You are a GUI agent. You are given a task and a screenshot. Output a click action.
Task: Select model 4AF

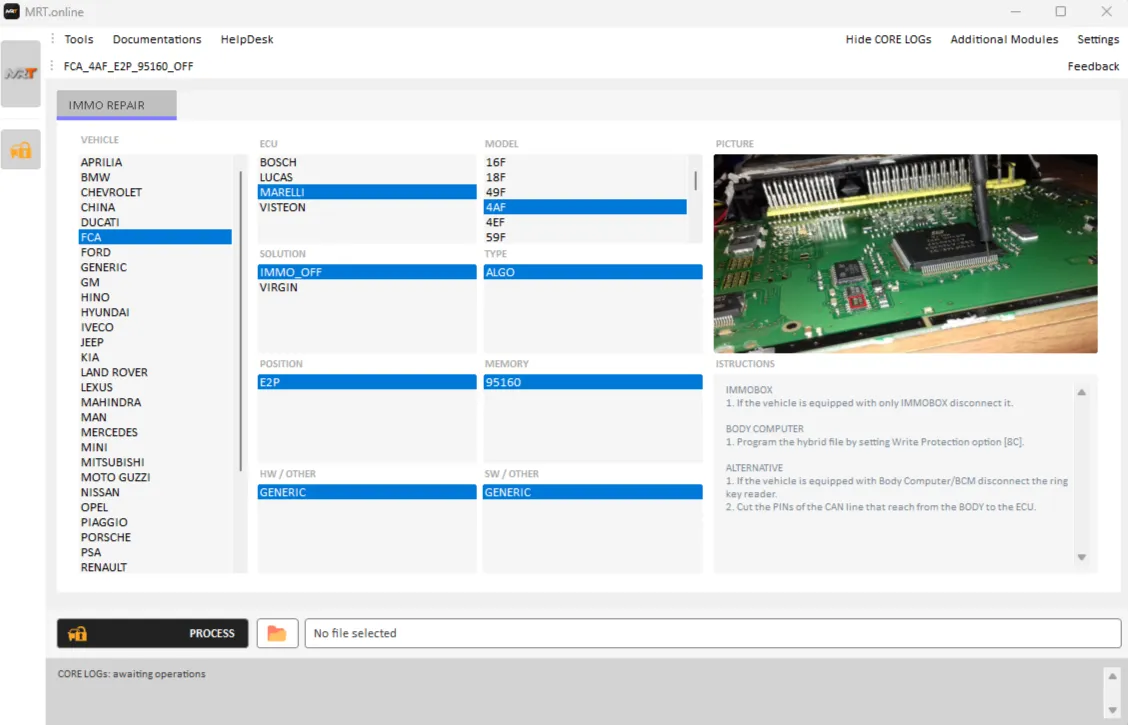(585, 207)
